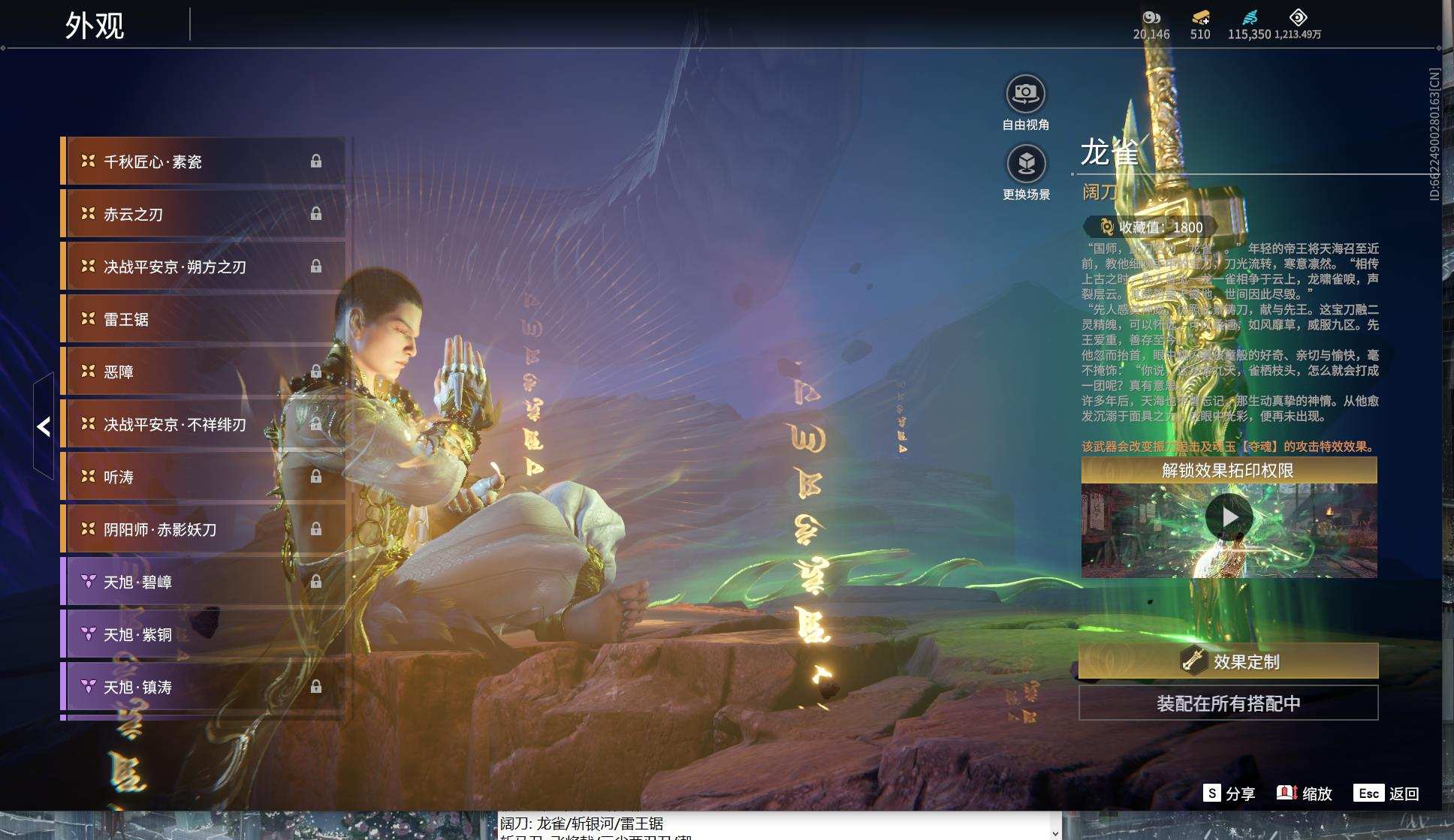The height and width of the screenshot is (840, 1454).
Task: Choose the 天旭·紫铜 purple skin
Action: pos(203,634)
